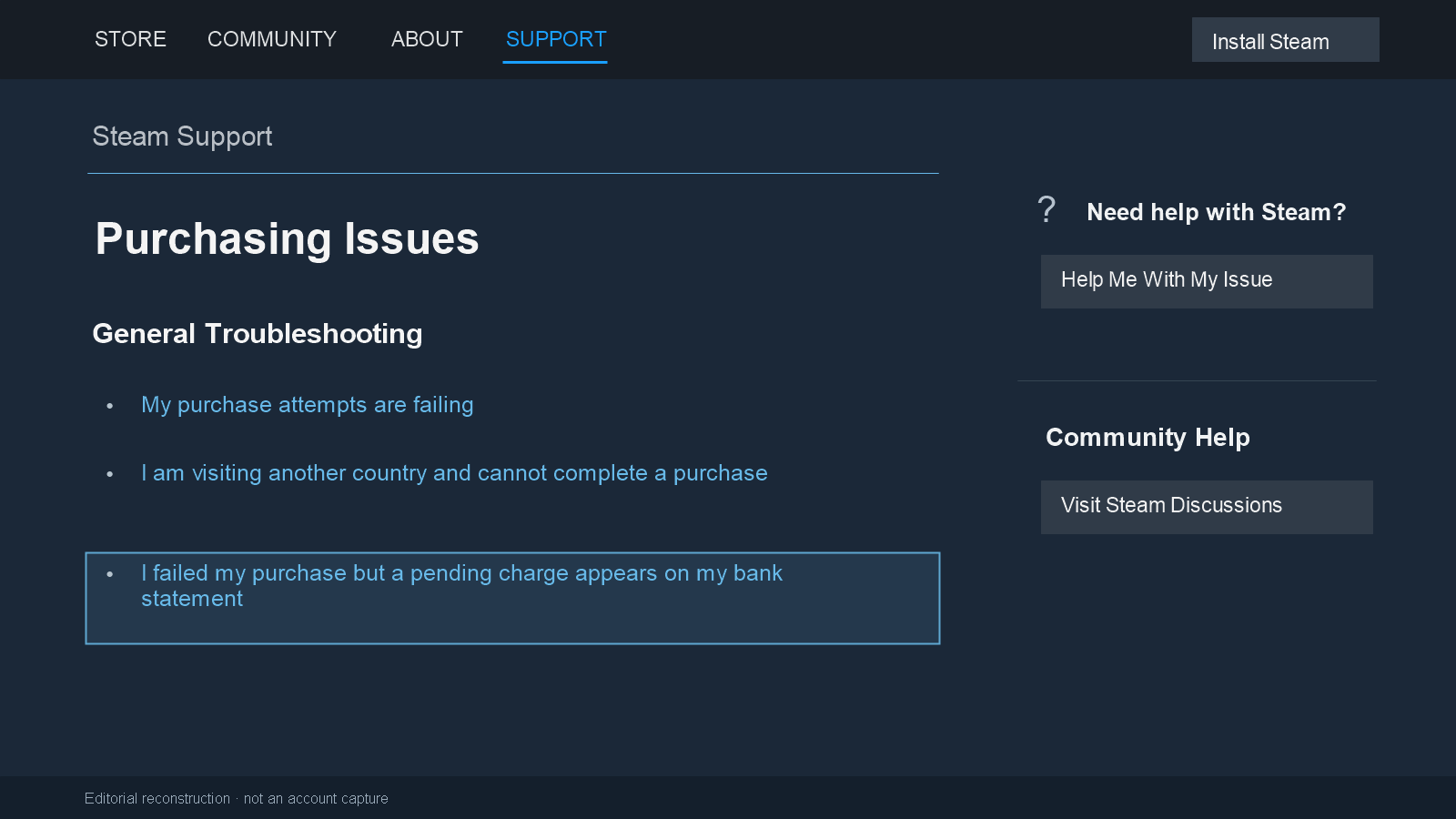Open the Steam Support breadcrumb link
Screen dimensions: 1456x819
[182, 136]
